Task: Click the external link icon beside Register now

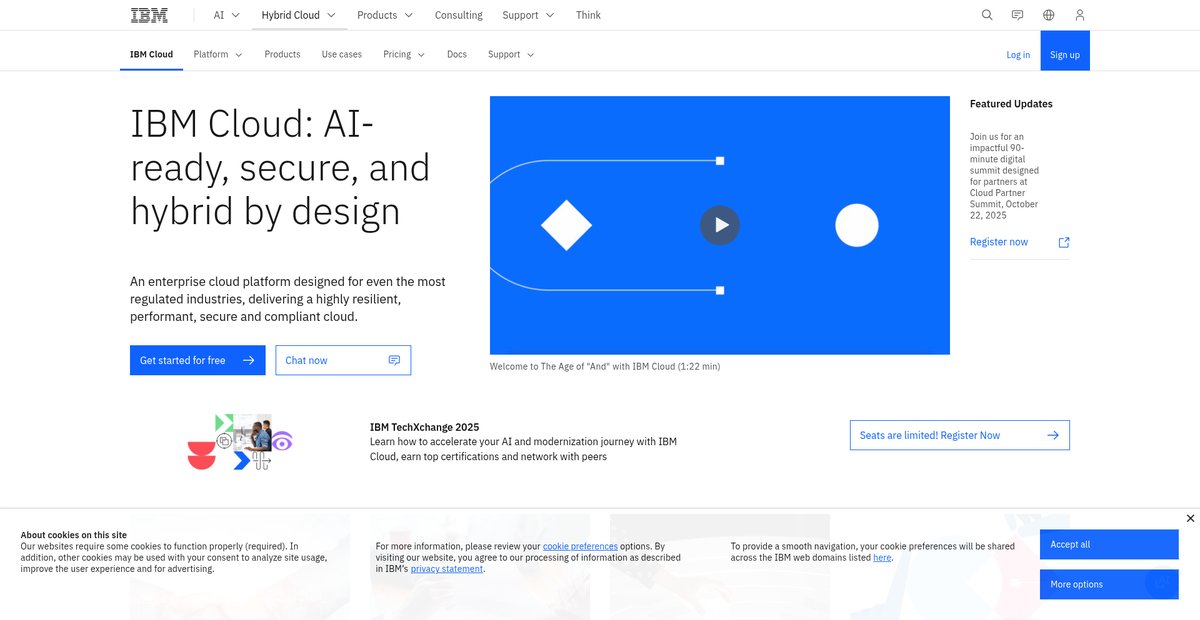Action: 1064,242
